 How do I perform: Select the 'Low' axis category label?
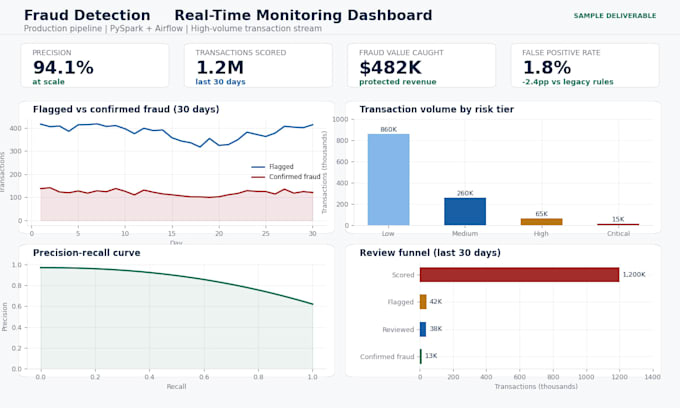point(388,233)
